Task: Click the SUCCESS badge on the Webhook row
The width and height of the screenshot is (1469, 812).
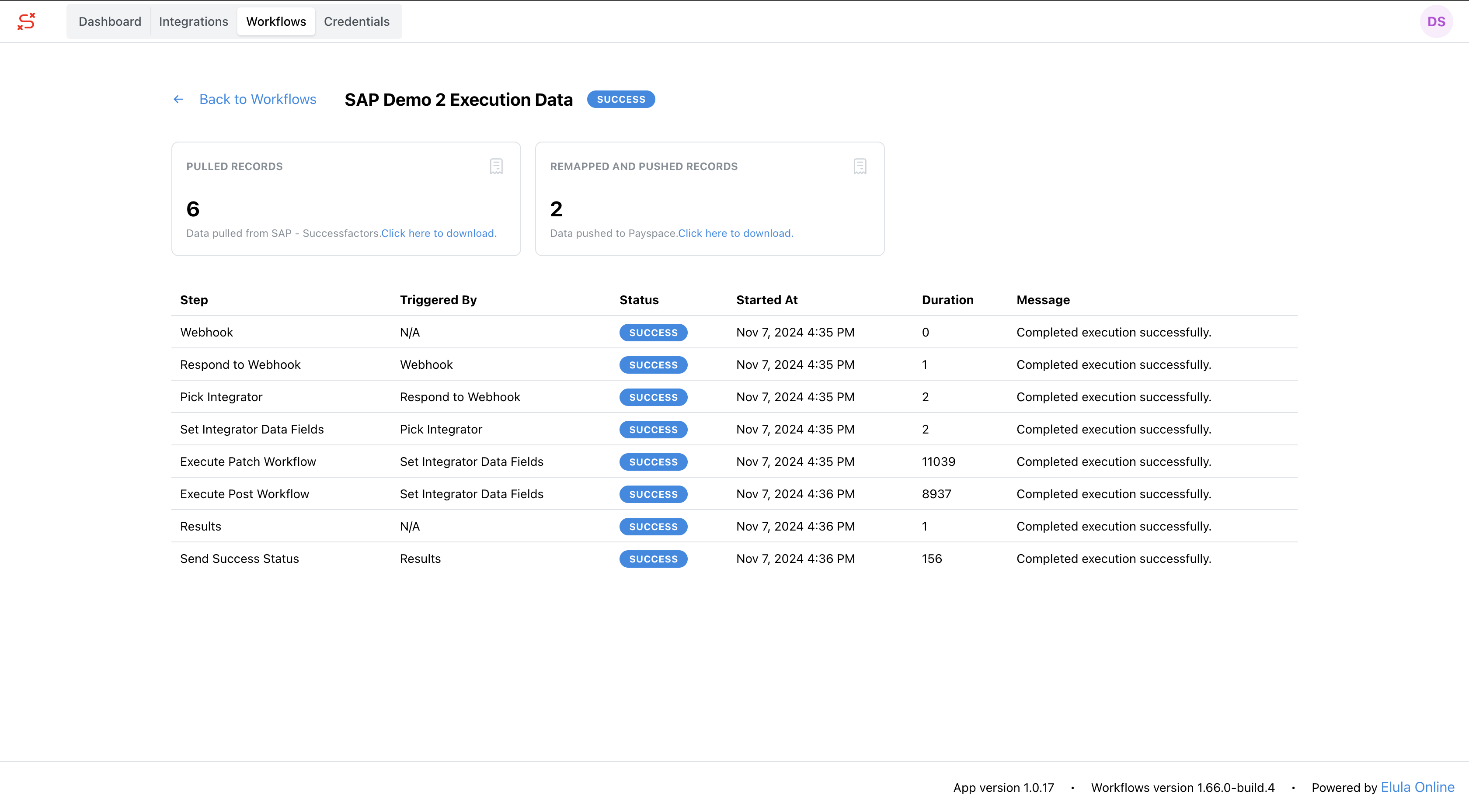Action: point(653,333)
